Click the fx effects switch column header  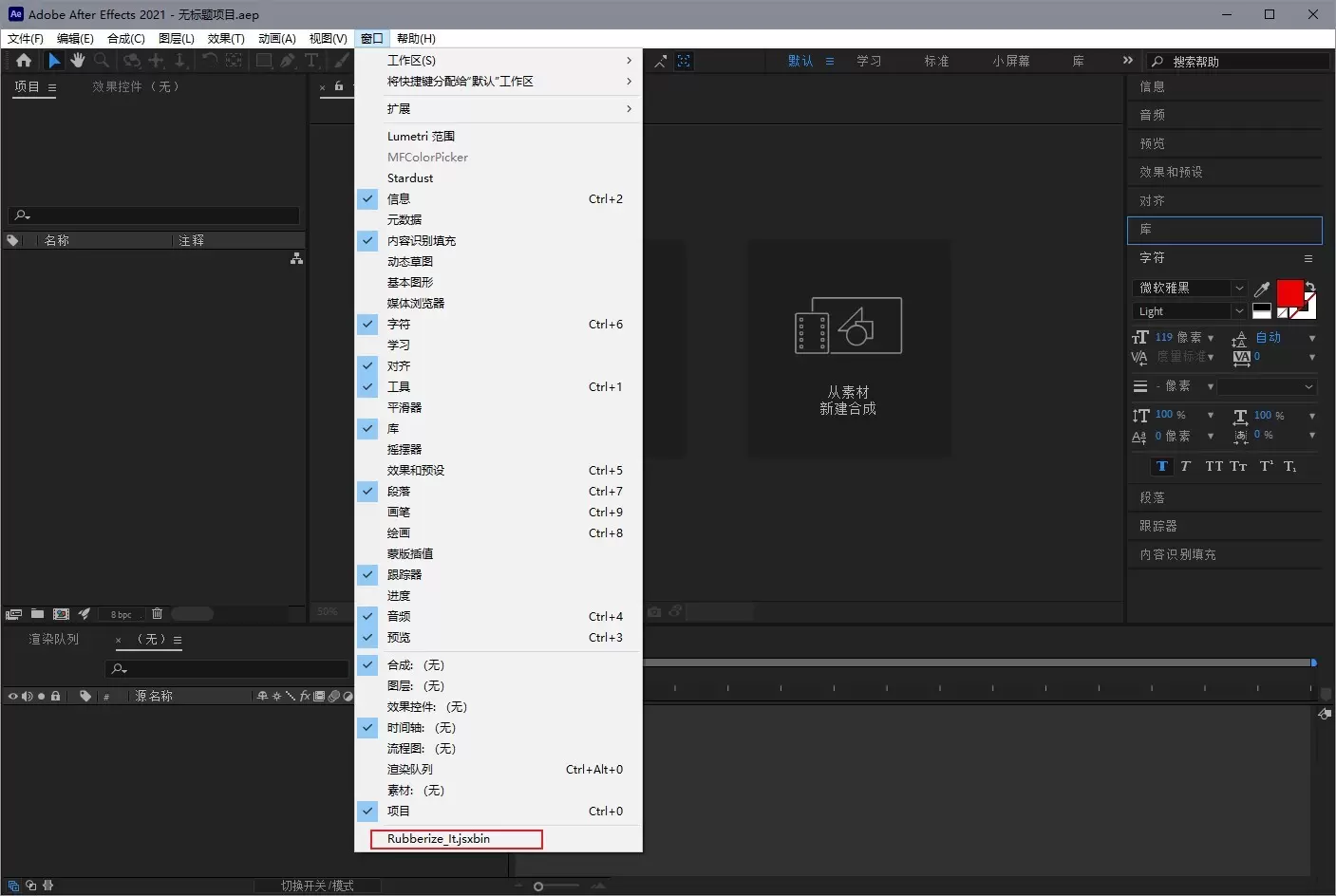point(305,696)
